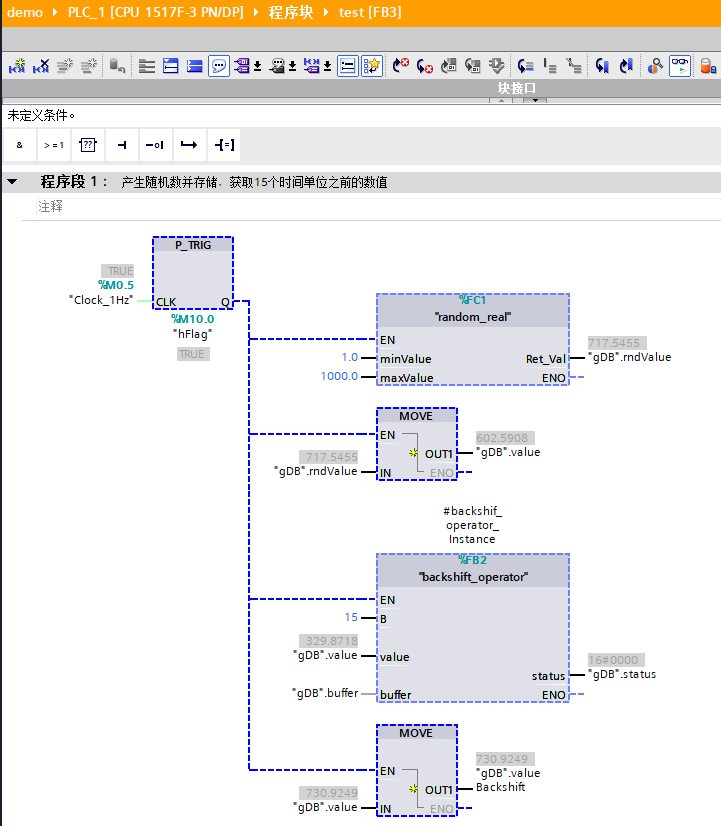Select the %FB2 "backshift_operator" block header
This screenshot has width=721, height=826.
pyautogui.click(x=473, y=569)
